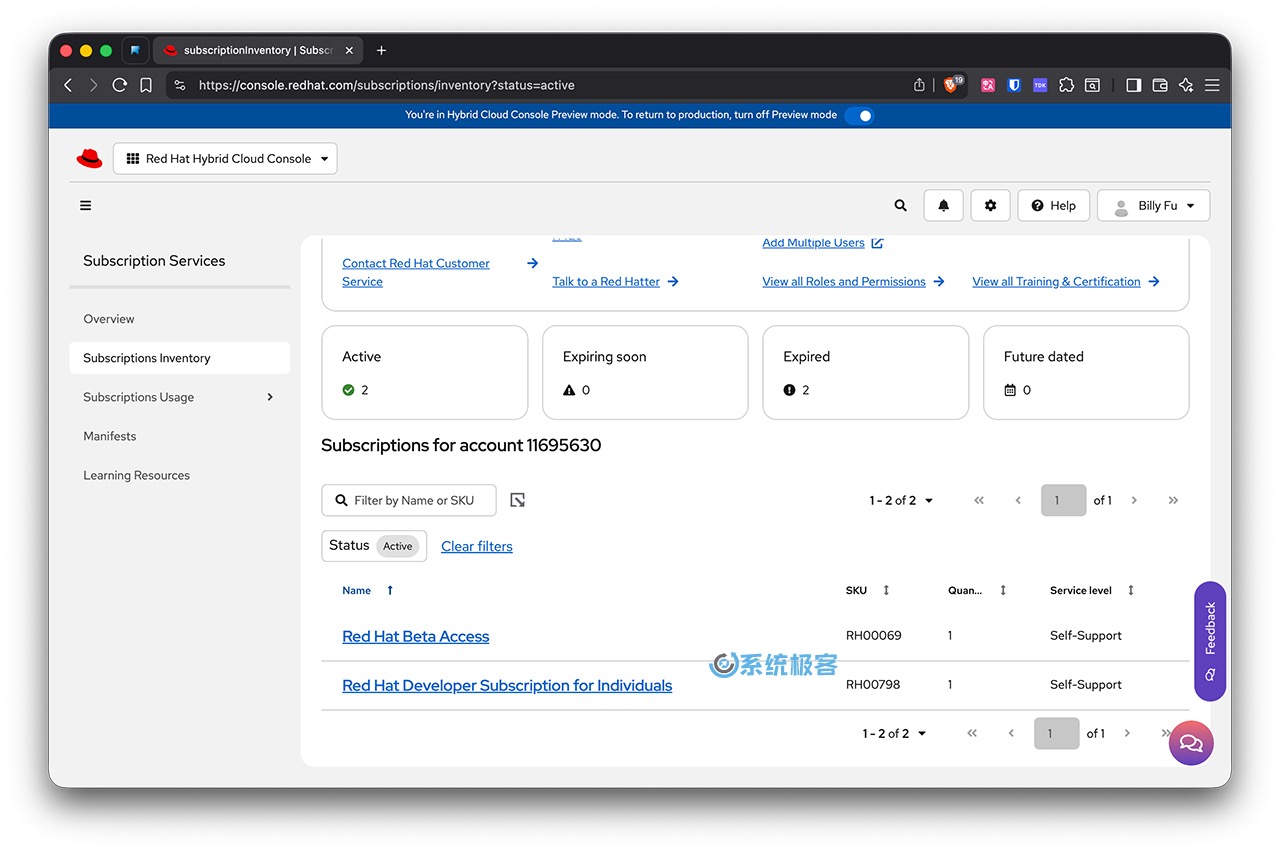
Task: Click the Filter by Name or SKU field
Action: (418, 500)
